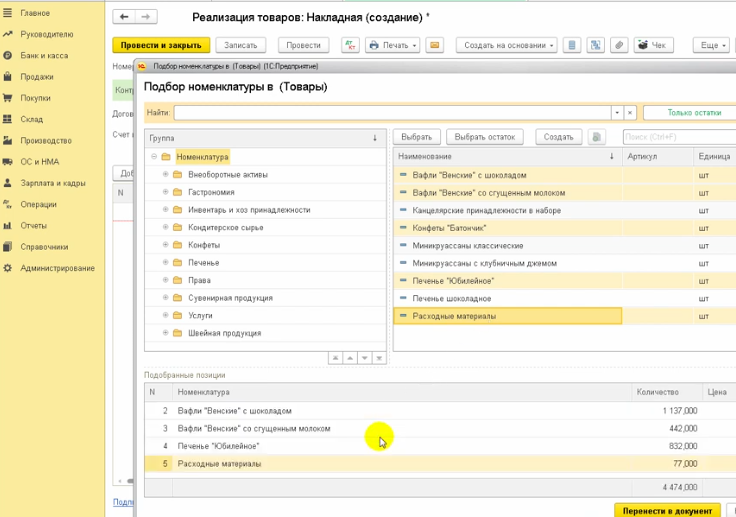Toggle the Только остатки filter

(689, 113)
